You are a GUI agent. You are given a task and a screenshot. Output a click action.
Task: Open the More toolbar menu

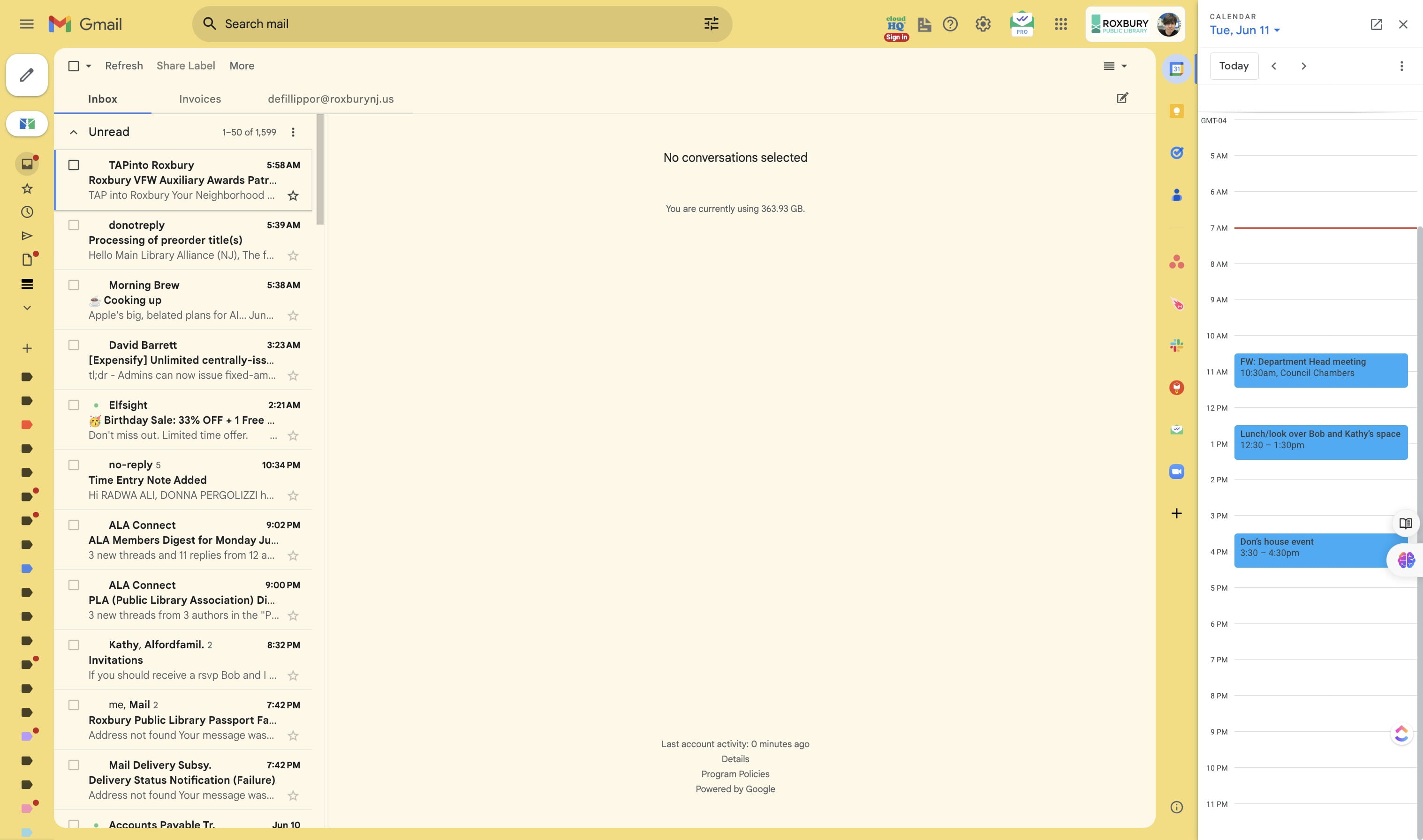point(242,66)
